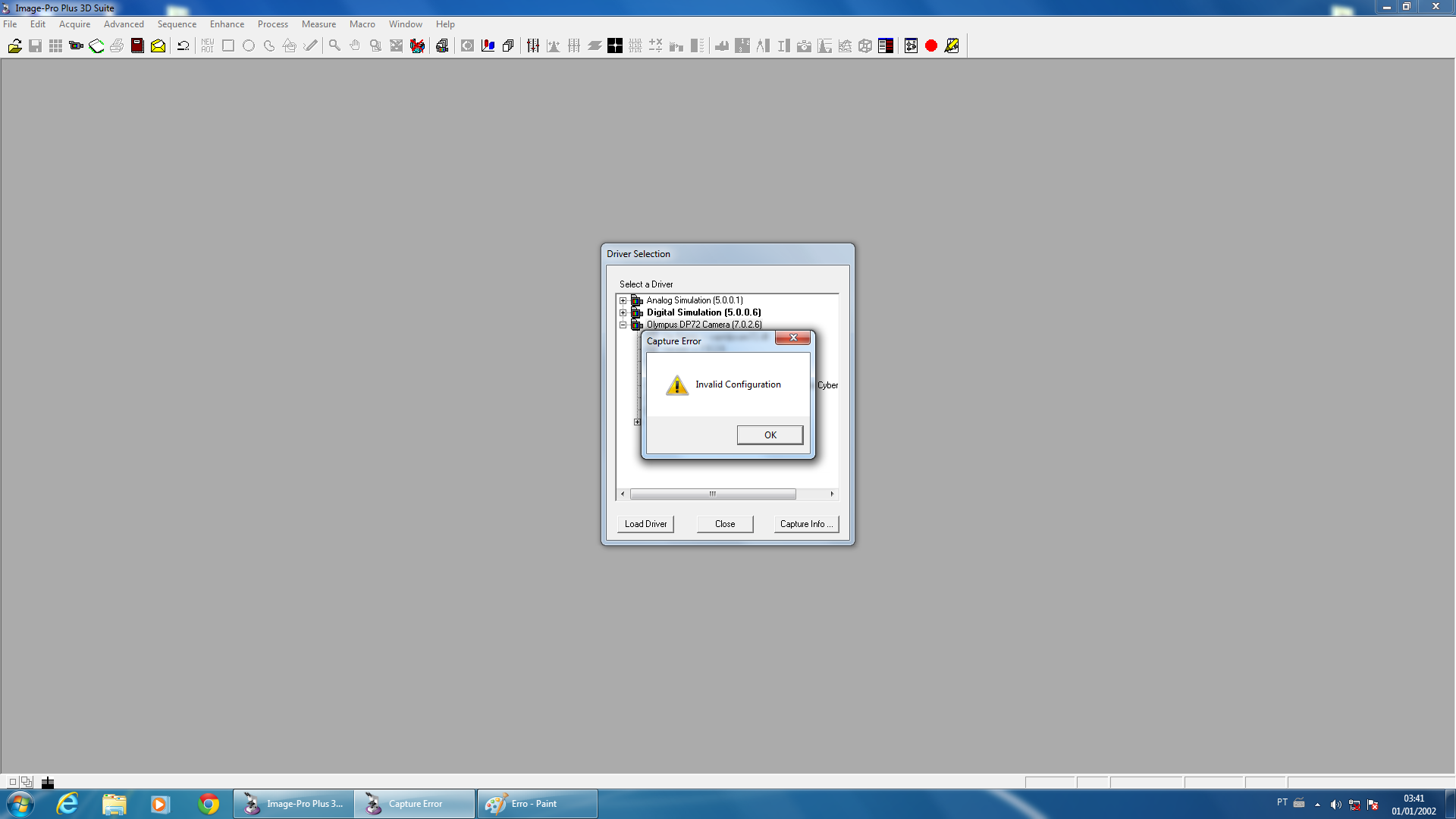The height and width of the screenshot is (819, 1456).
Task: Click the Undo arrow icon
Action: pyautogui.click(x=183, y=46)
